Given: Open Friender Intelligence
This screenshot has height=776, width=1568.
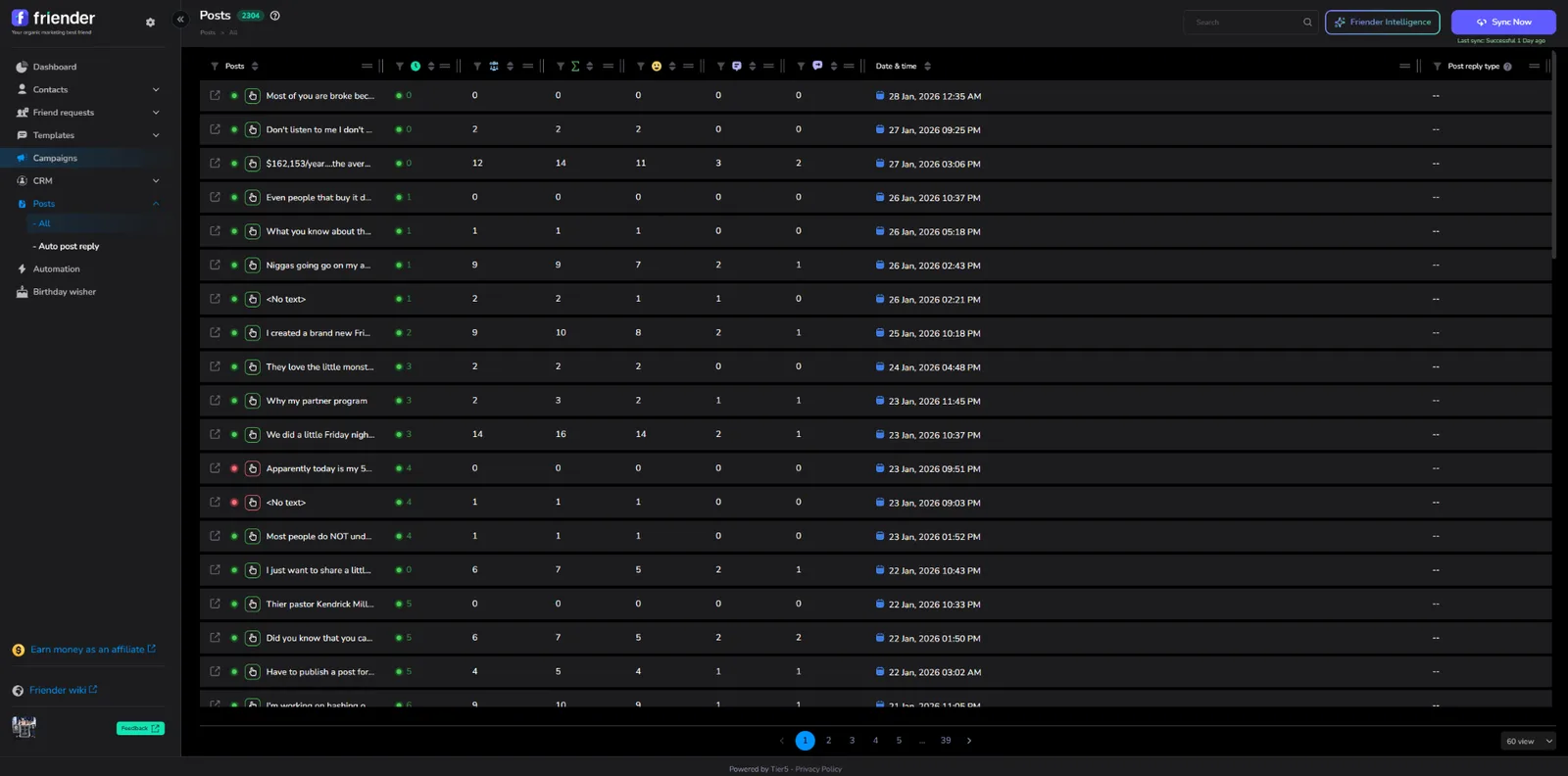Looking at the screenshot, I should click(x=1382, y=23).
